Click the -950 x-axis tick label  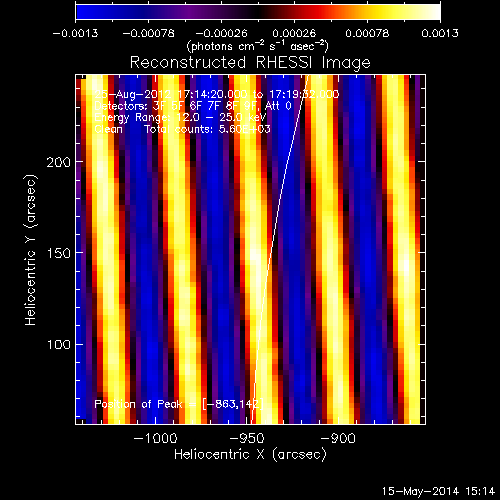click(247, 438)
